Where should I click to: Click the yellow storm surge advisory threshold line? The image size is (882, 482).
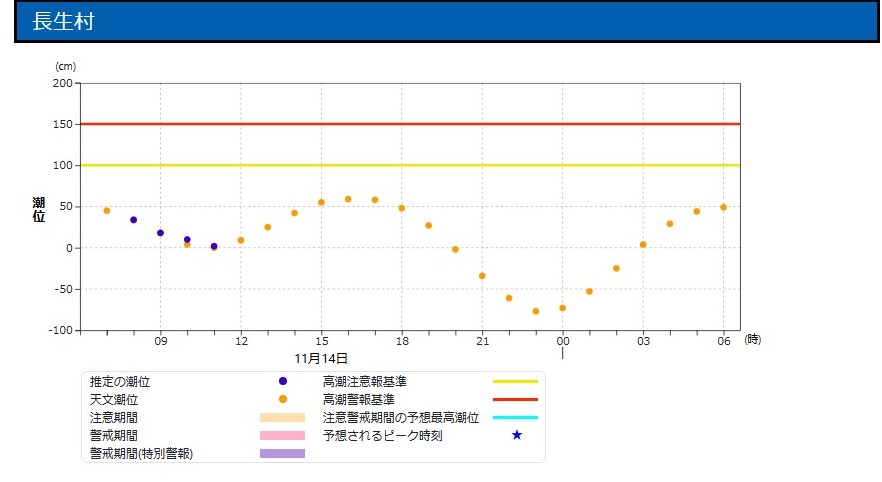[410, 165]
